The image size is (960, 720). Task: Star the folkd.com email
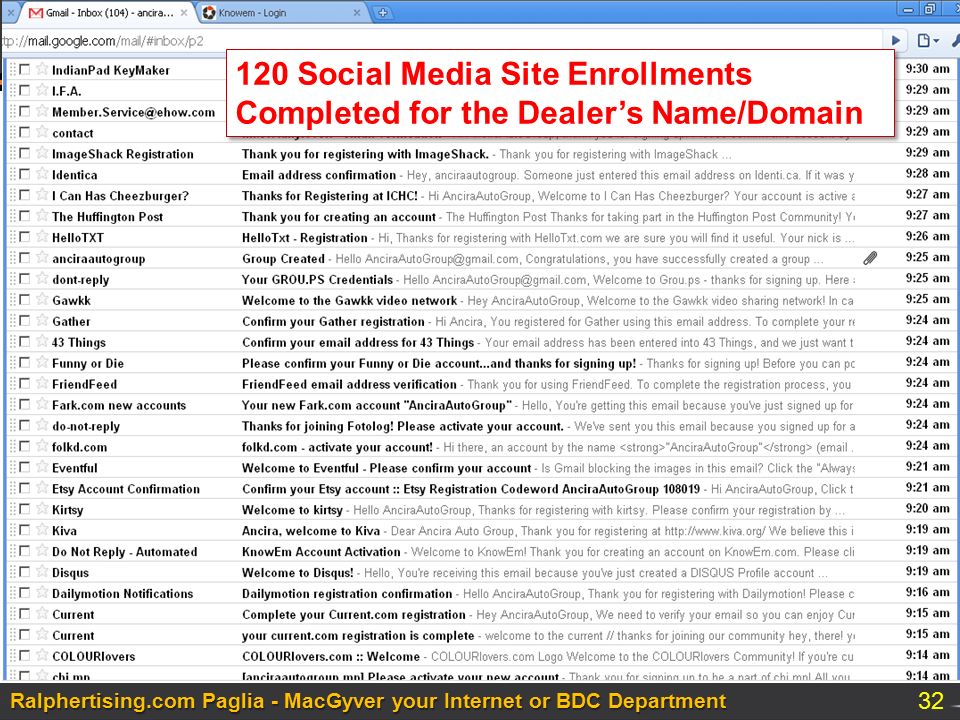coord(42,446)
